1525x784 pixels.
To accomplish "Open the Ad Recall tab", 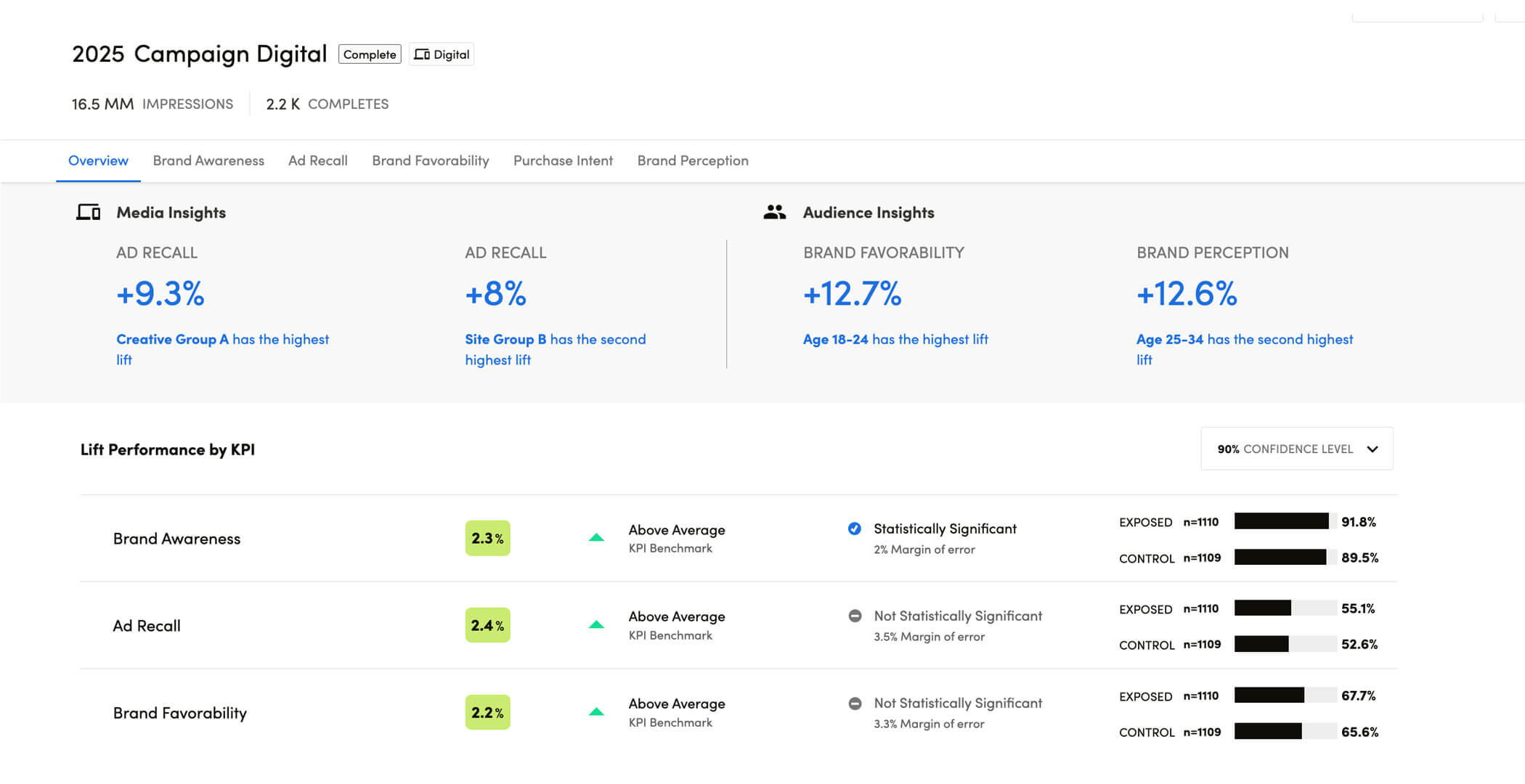I will 318,160.
